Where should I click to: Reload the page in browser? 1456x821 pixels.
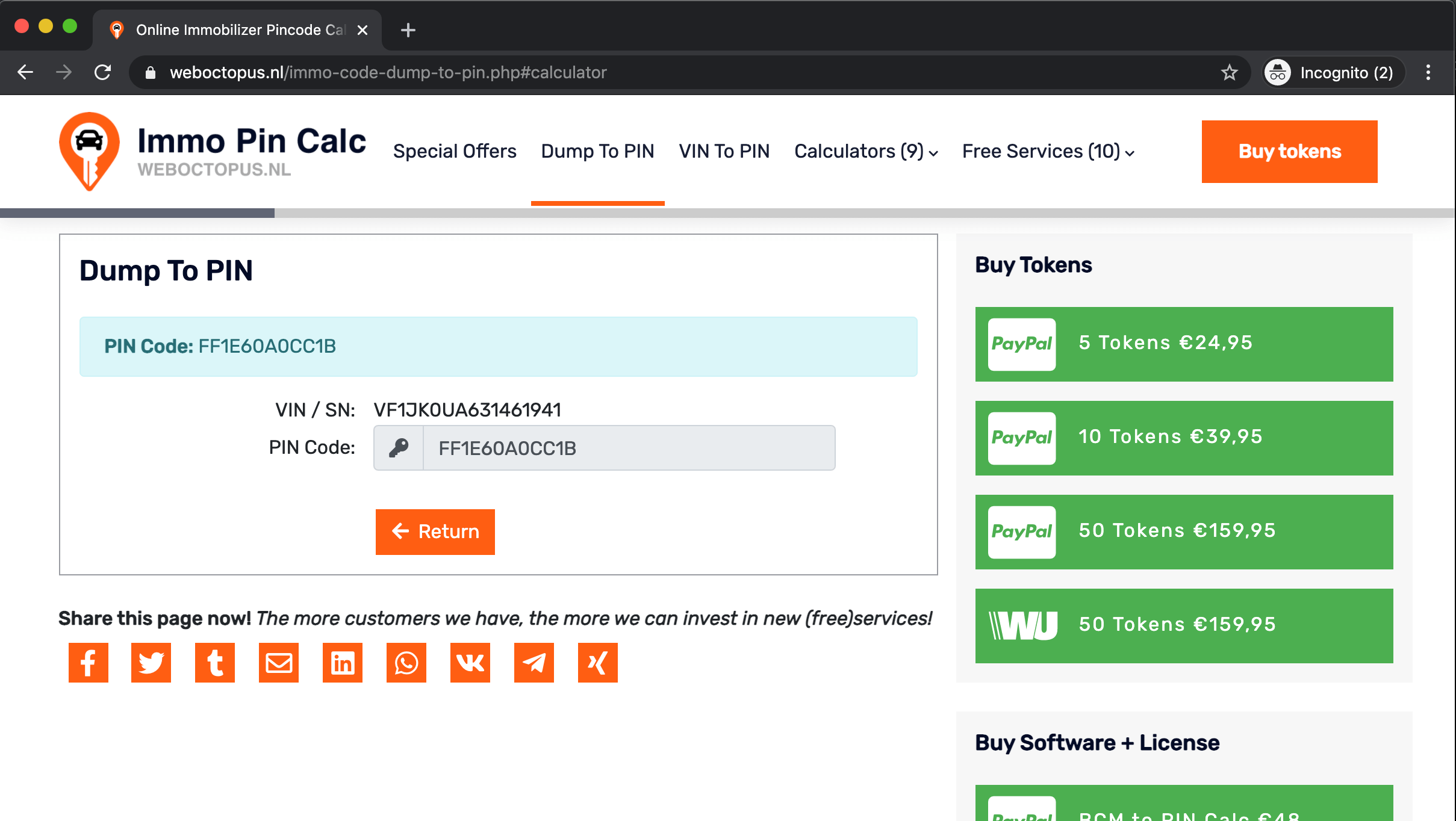pyautogui.click(x=103, y=73)
